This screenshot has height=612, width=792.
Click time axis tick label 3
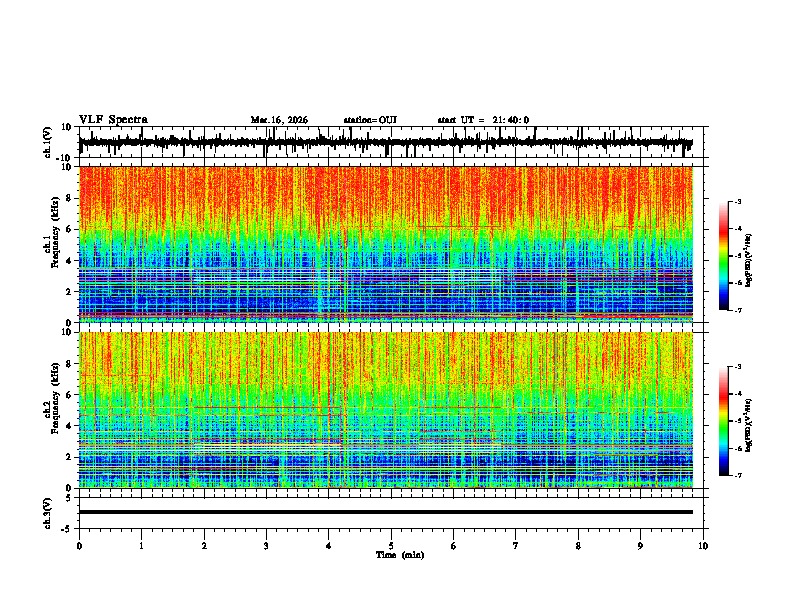point(266,546)
